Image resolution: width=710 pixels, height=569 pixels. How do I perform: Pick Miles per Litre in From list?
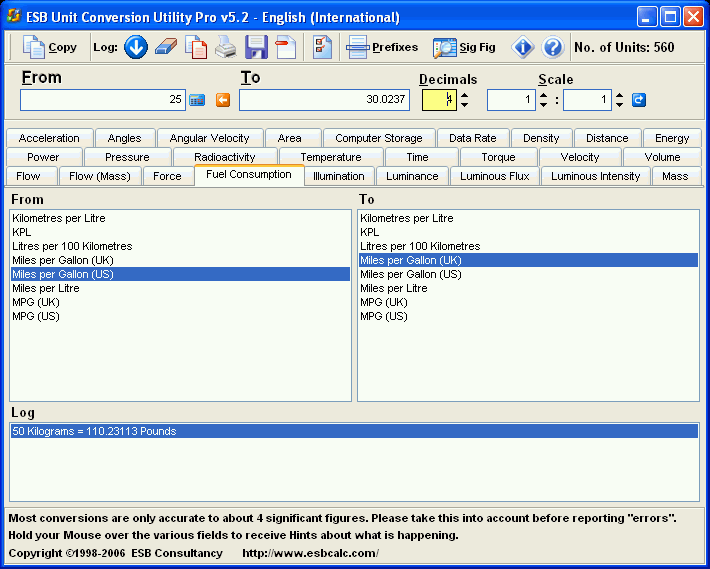[180, 288]
